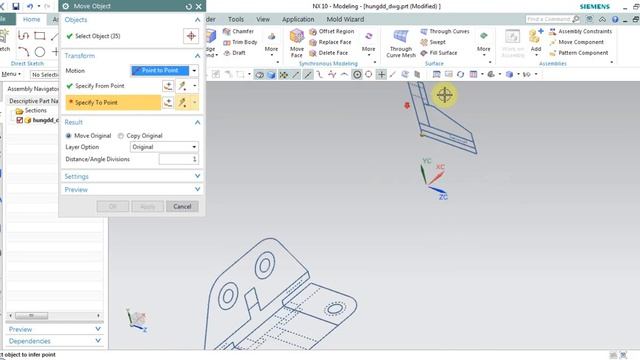
Task: Expand the Settings section
Action: coord(198,176)
